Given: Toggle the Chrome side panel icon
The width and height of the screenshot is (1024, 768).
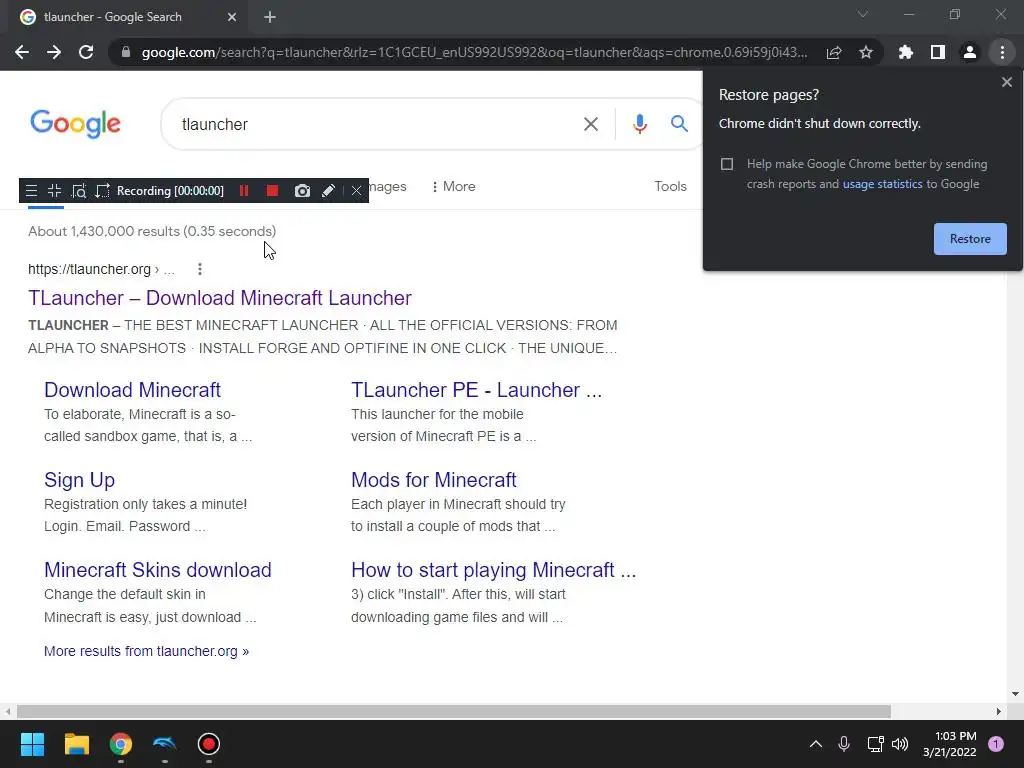Looking at the screenshot, I should click(938, 52).
